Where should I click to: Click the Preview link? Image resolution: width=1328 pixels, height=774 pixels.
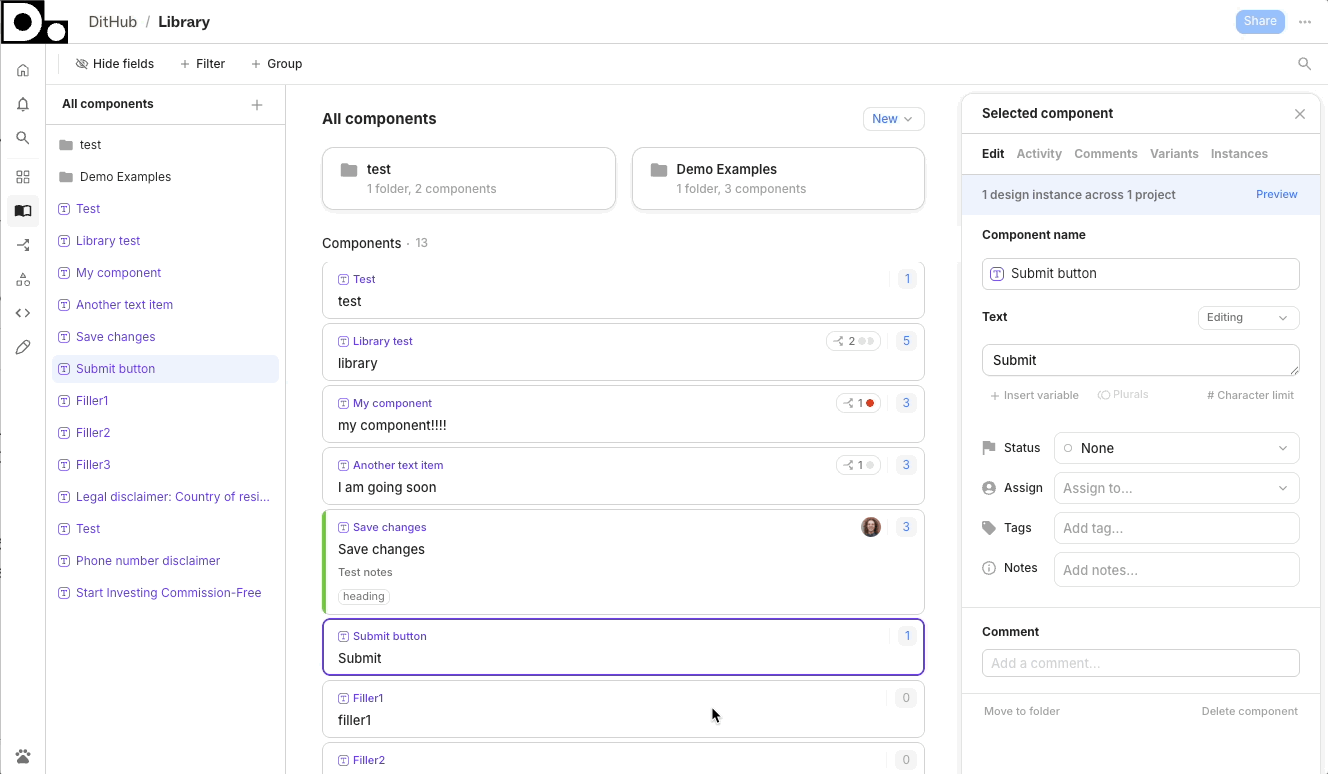point(1276,194)
